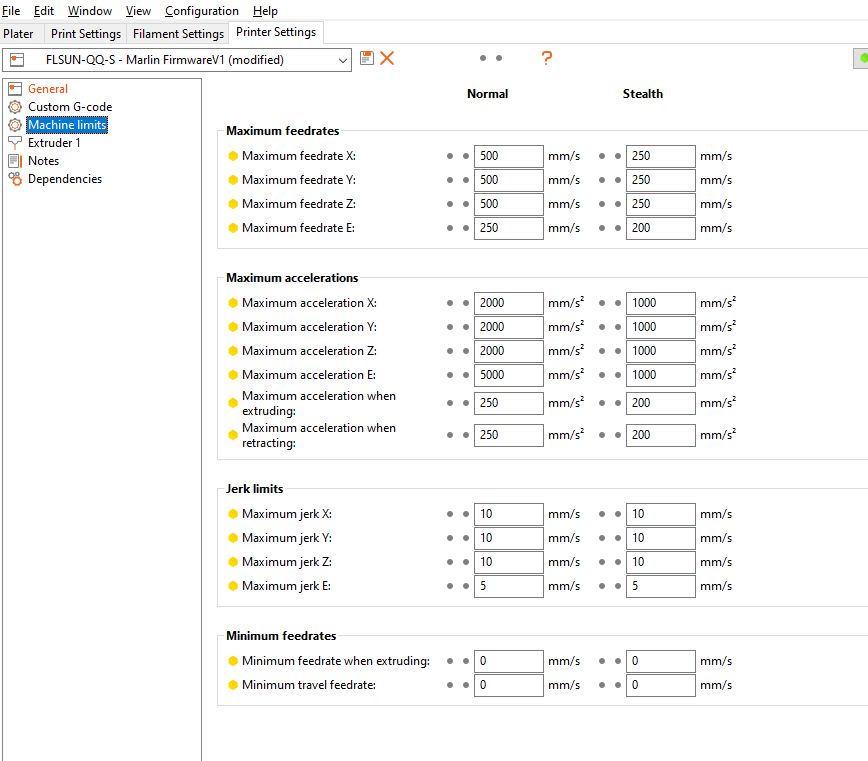Click the General page icon in sidebar

15,89
